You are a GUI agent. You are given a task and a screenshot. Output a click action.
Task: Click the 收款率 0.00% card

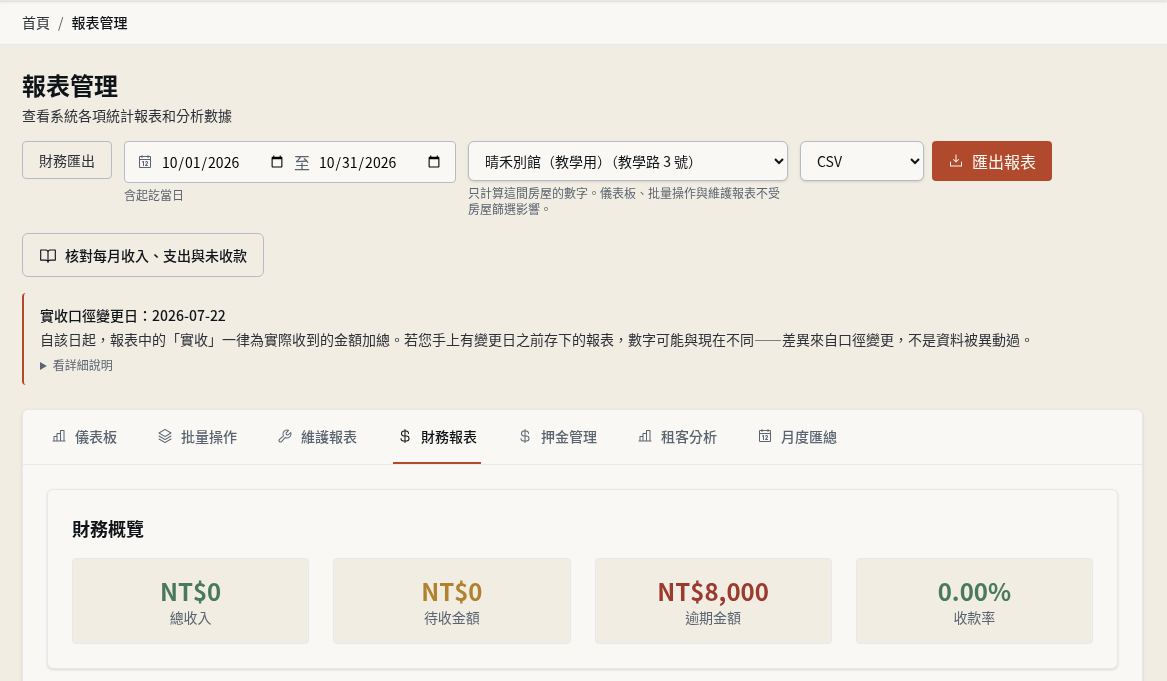[974, 601]
